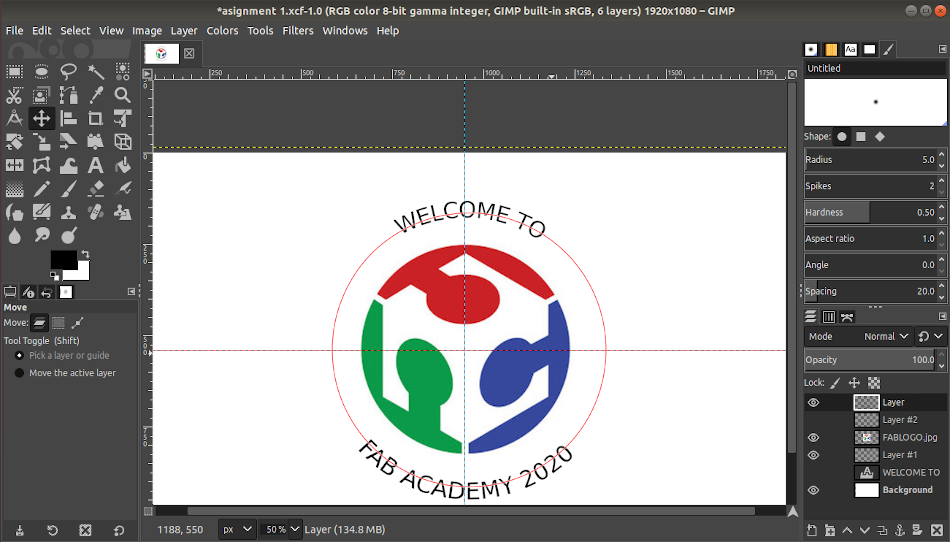Select the Eraser tool
This screenshot has height=542, width=950.
[96, 189]
